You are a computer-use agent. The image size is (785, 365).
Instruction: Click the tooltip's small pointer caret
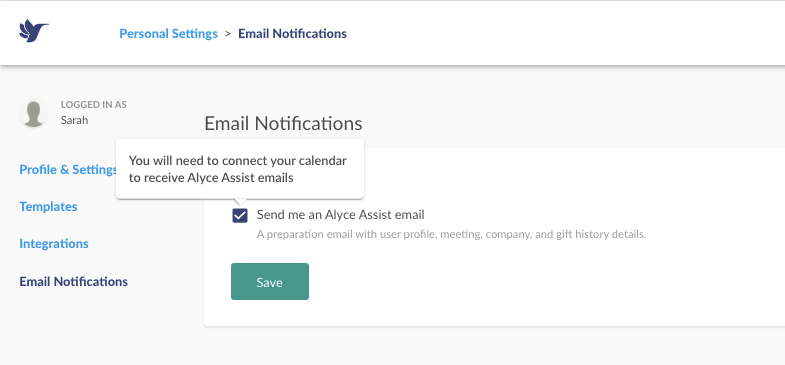click(x=240, y=202)
